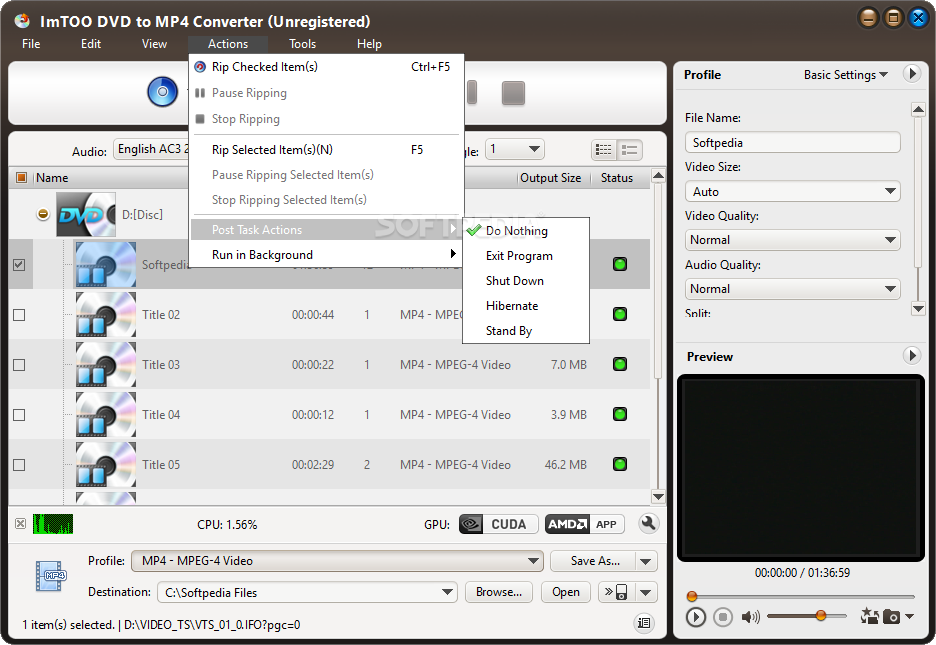This screenshot has height=645, width=936.
Task: Click green status light for Title 04
Action: tap(620, 415)
